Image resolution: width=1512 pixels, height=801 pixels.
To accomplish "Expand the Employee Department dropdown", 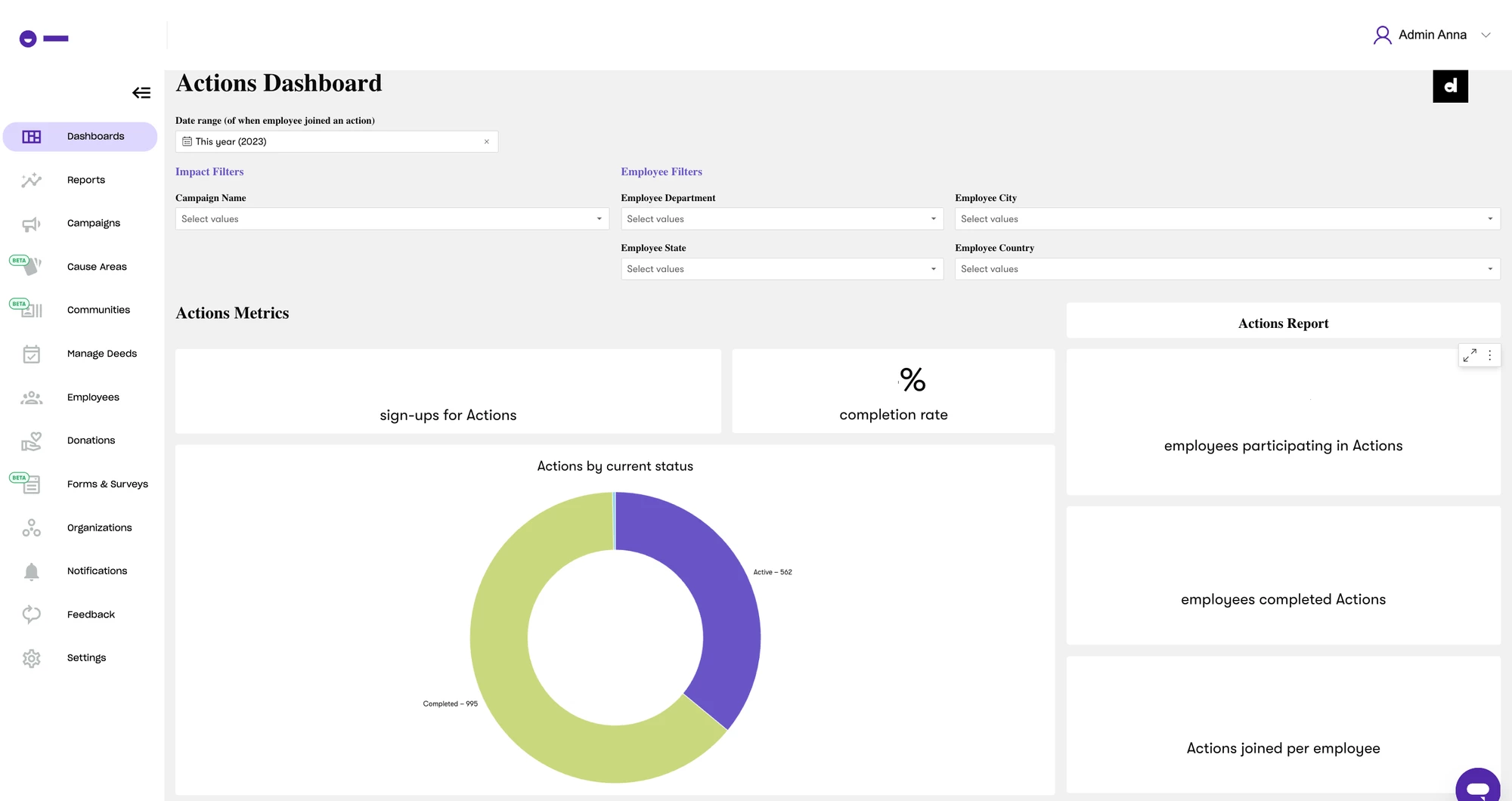I will tap(782, 219).
